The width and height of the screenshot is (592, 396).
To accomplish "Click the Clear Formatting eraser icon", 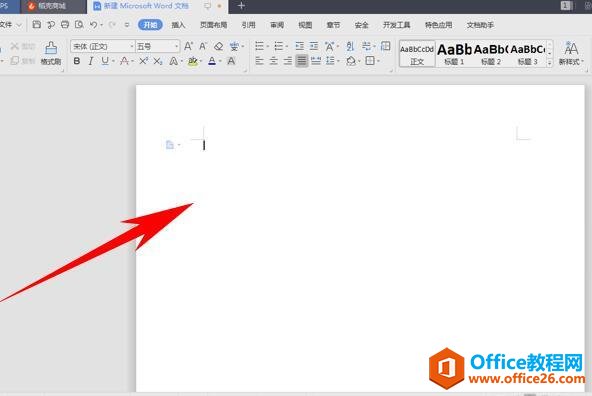I will tap(218, 46).
